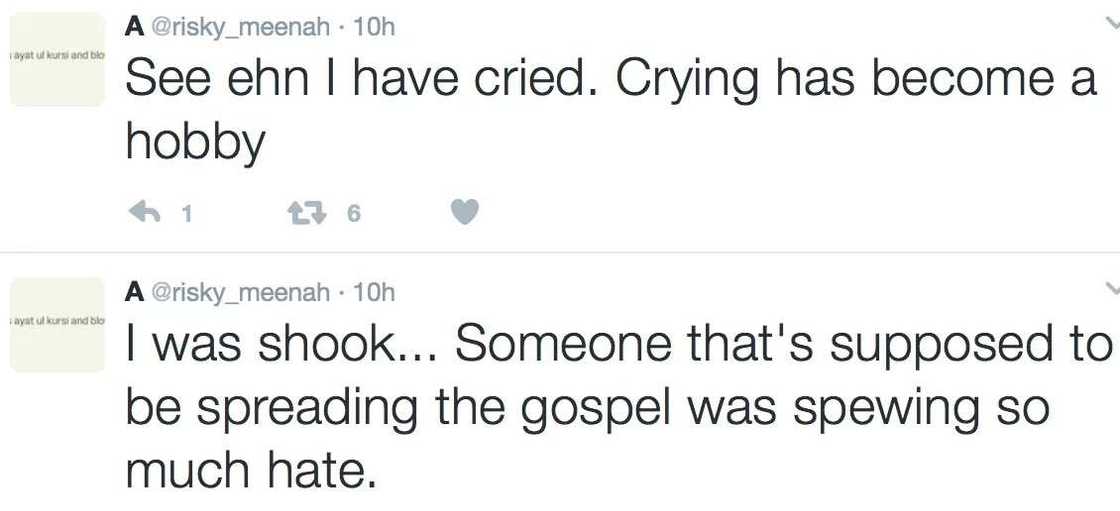Expand the chevron menu on "I was shook" tweet
Screen dimensions: 1120x511
coord(1113,288)
